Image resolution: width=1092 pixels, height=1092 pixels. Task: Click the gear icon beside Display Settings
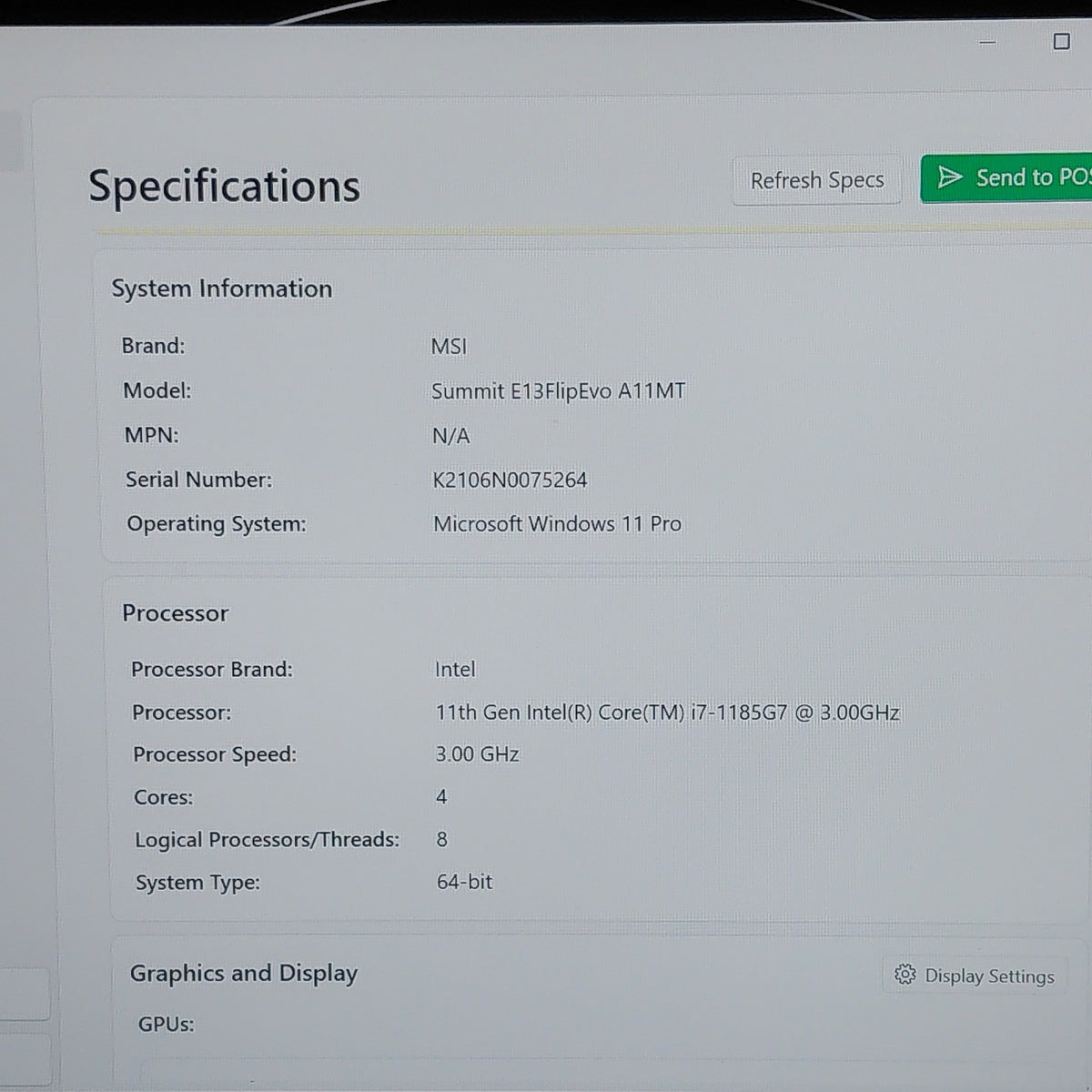tap(905, 975)
